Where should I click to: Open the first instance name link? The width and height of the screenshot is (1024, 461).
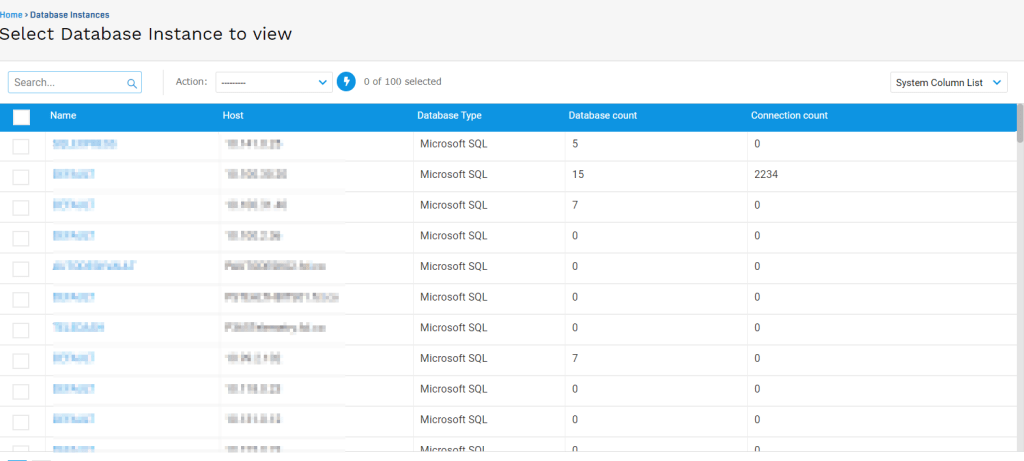pos(84,145)
